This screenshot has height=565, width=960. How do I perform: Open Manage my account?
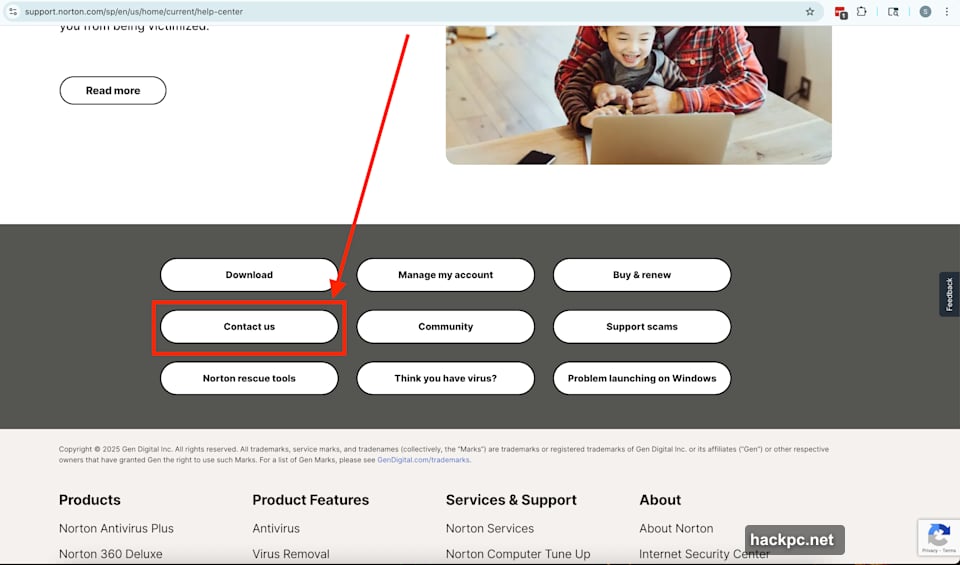click(446, 275)
